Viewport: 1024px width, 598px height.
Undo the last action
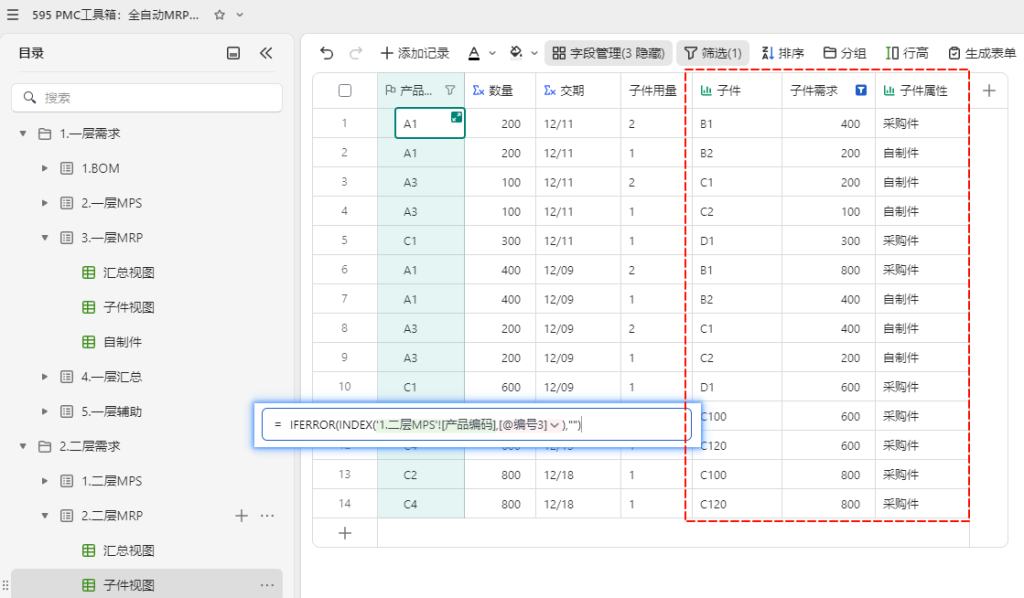coord(327,53)
